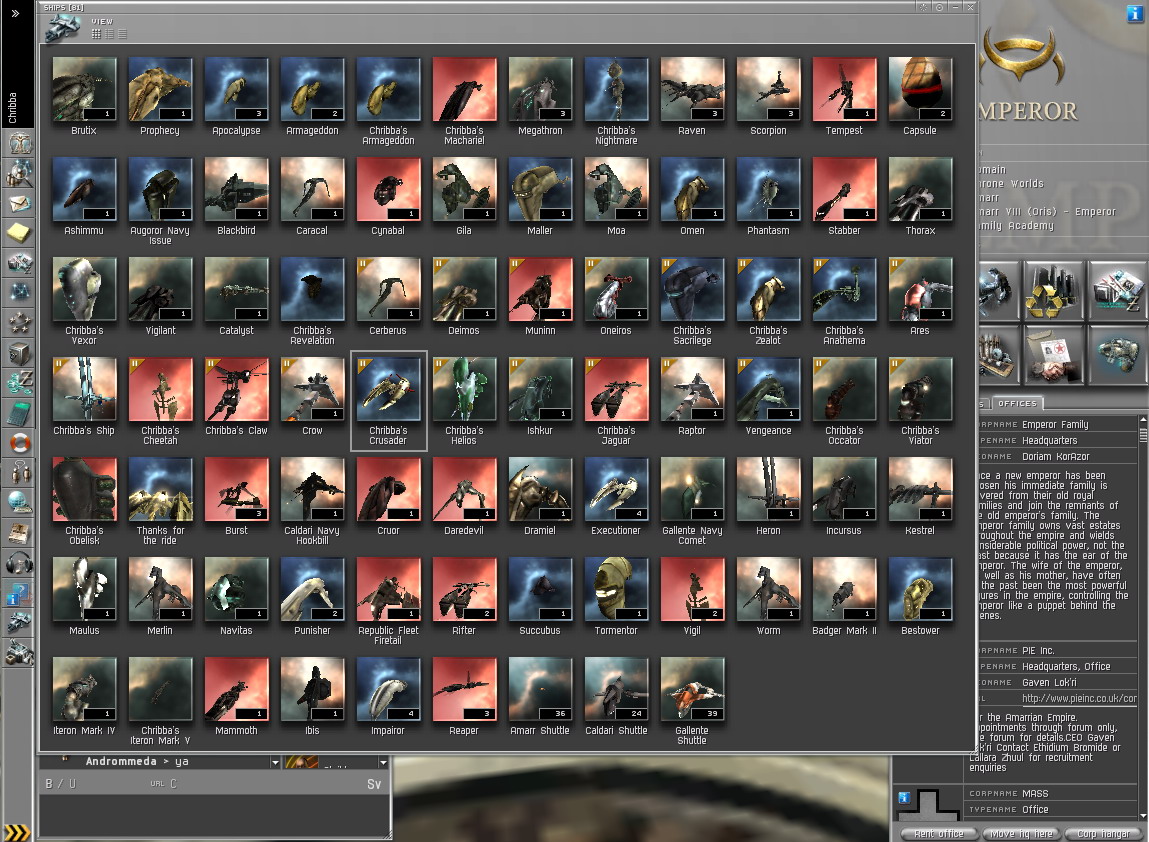The height and width of the screenshot is (842, 1149).
Task: Open the five-star Corporation icon
Action: [19, 323]
